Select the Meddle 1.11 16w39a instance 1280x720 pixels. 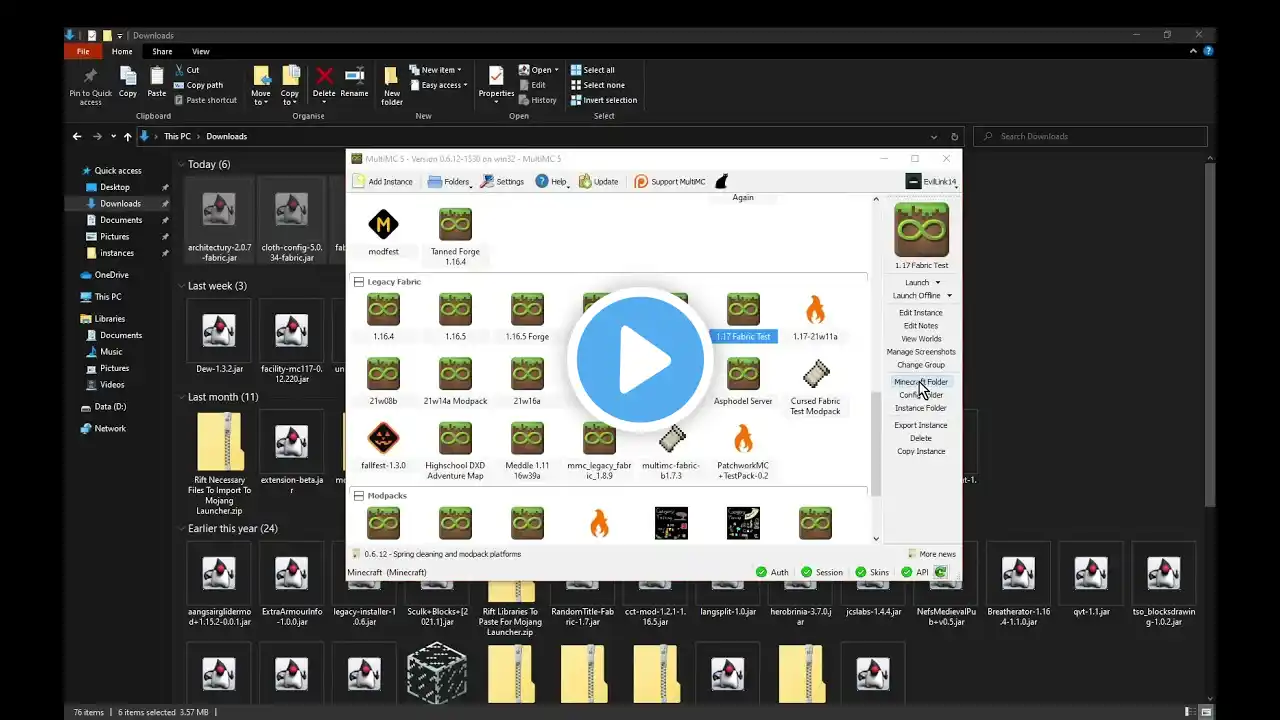(x=527, y=451)
